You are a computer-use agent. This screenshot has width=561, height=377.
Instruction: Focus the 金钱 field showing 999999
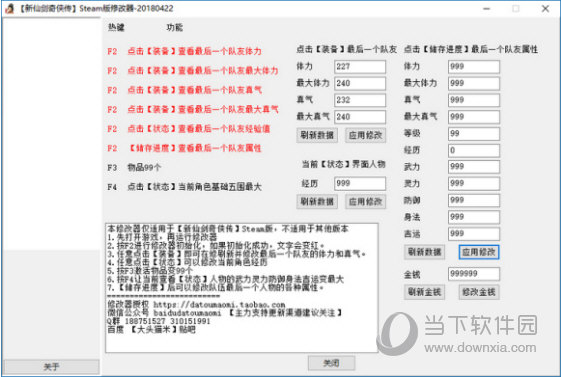[474, 274]
